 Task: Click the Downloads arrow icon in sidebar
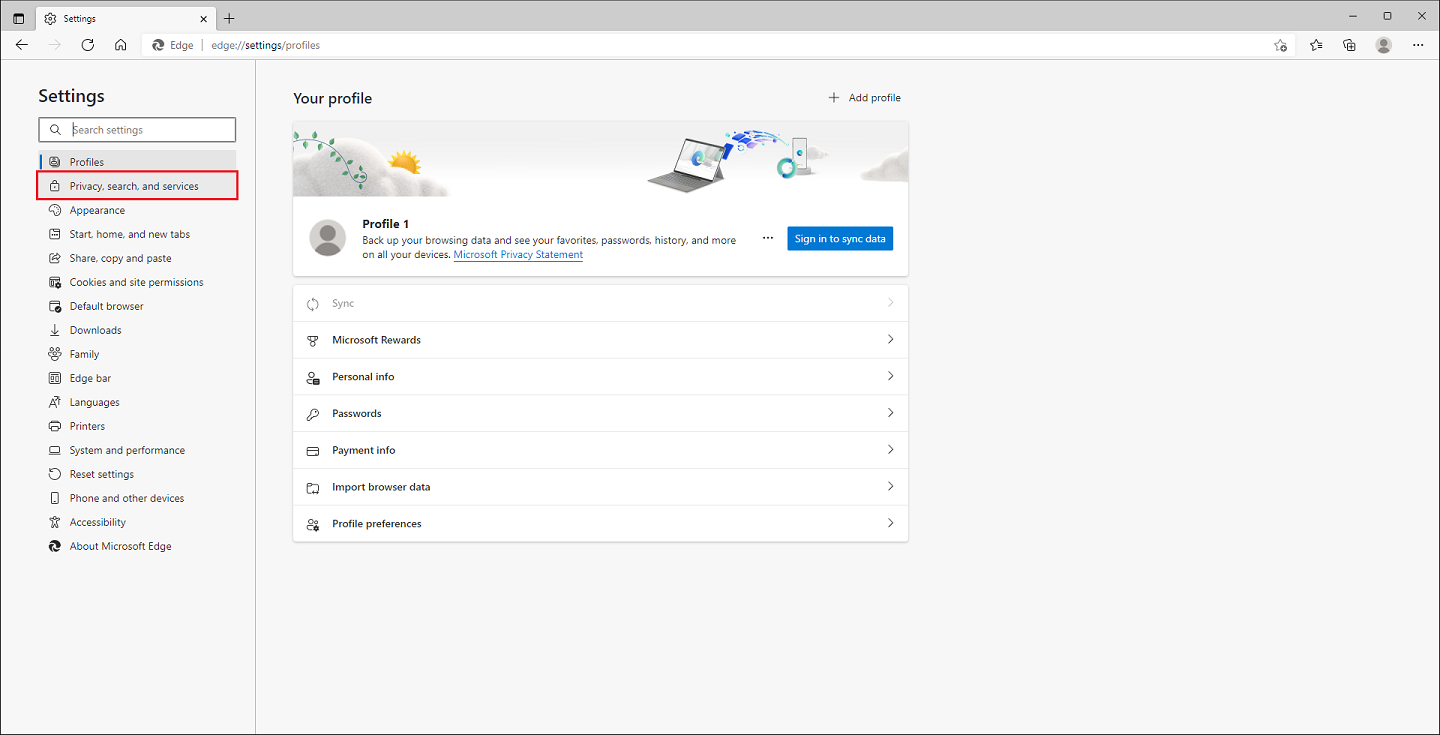coord(55,330)
